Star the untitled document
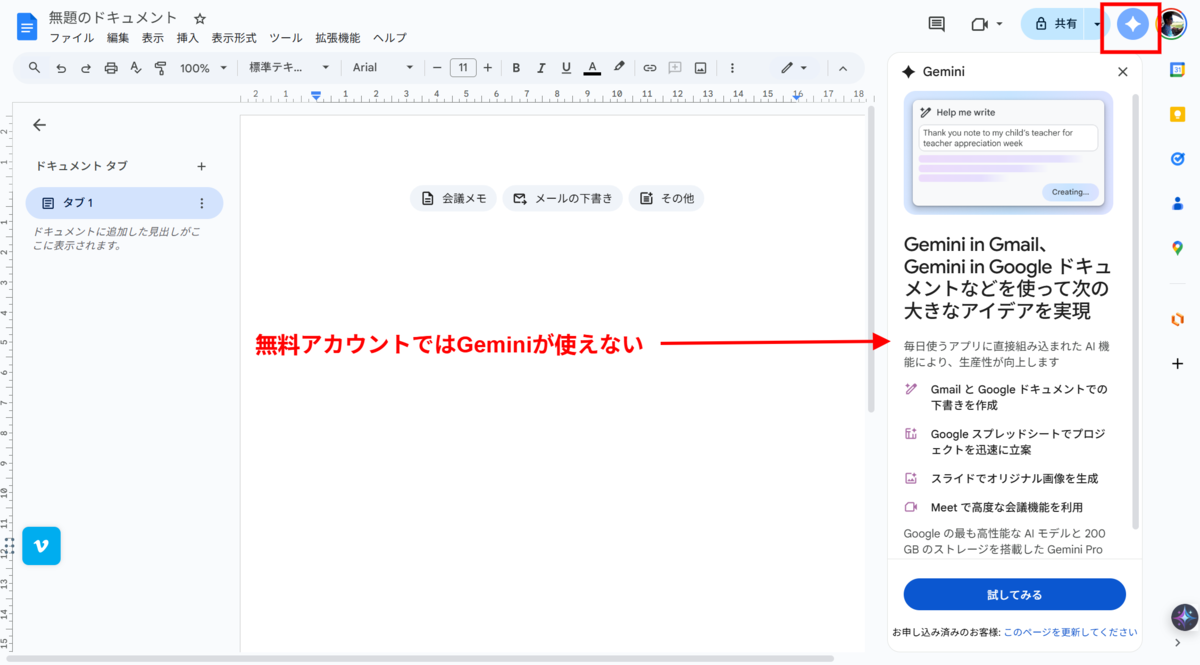 (200, 18)
